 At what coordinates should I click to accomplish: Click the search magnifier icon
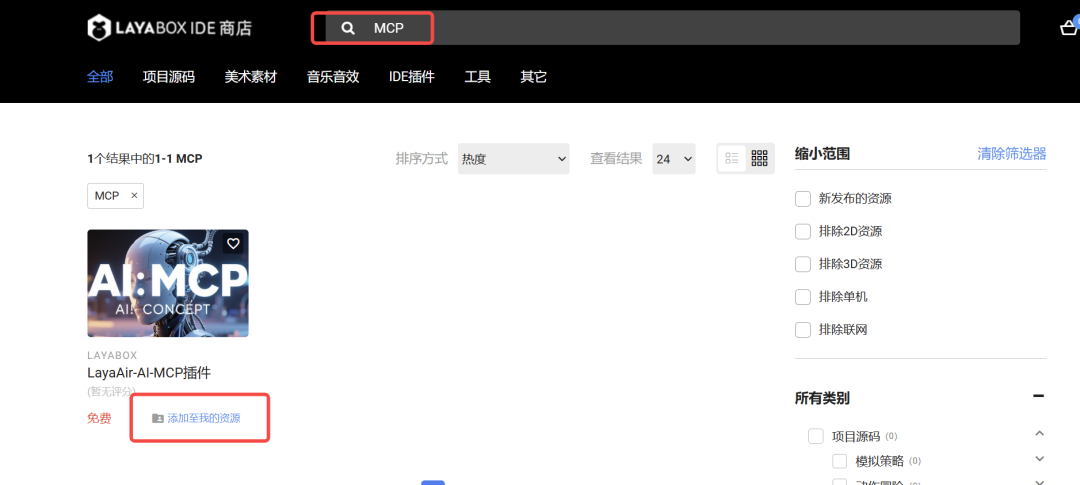coord(349,28)
